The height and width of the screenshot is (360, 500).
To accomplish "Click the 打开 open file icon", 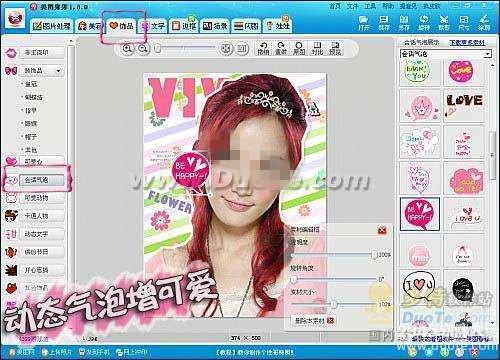I will click(x=364, y=23).
